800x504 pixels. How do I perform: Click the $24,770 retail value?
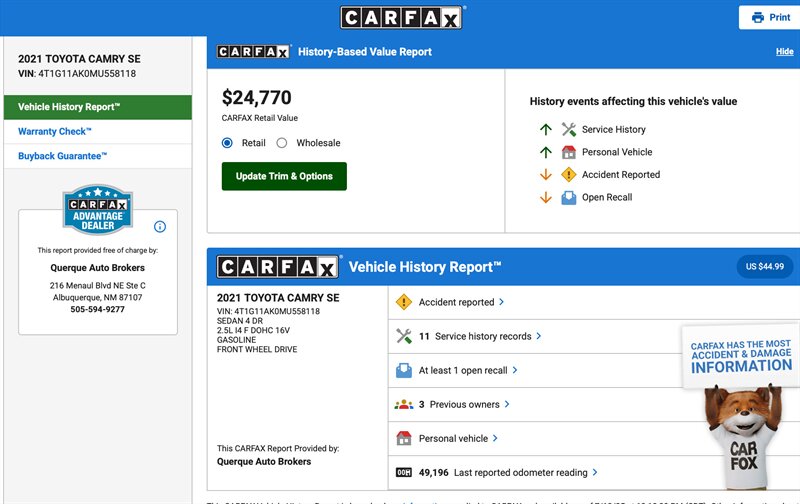(257, 97)
